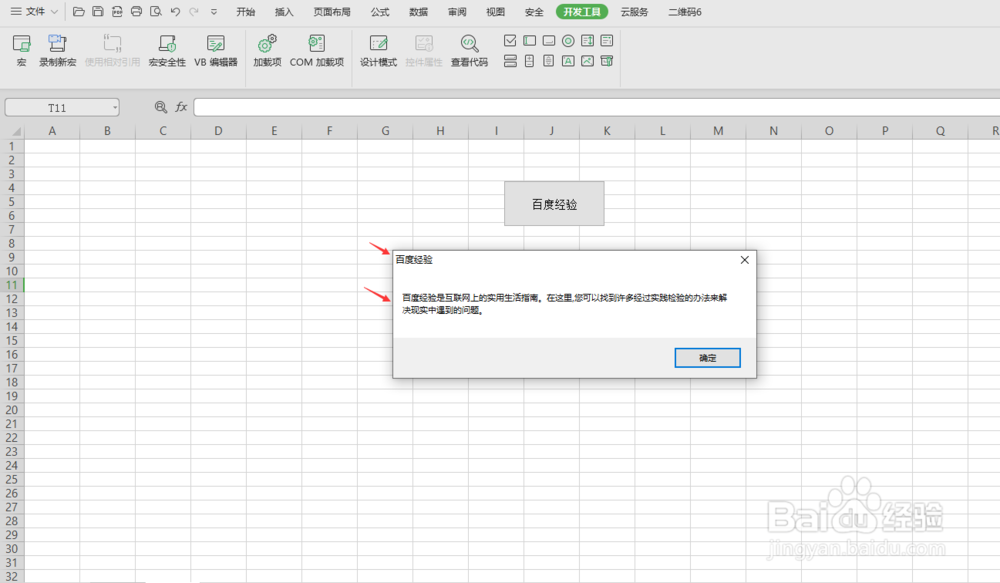The image size is (1000, 583).
Task: Open COM 加载项 dialog
Action: pos(316,50)
